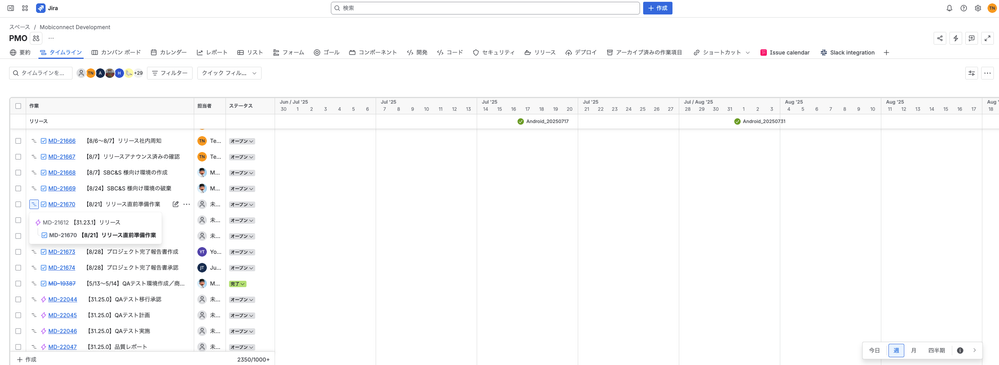
Task: Check the select-all box in header
Action: tap(18, 106)
